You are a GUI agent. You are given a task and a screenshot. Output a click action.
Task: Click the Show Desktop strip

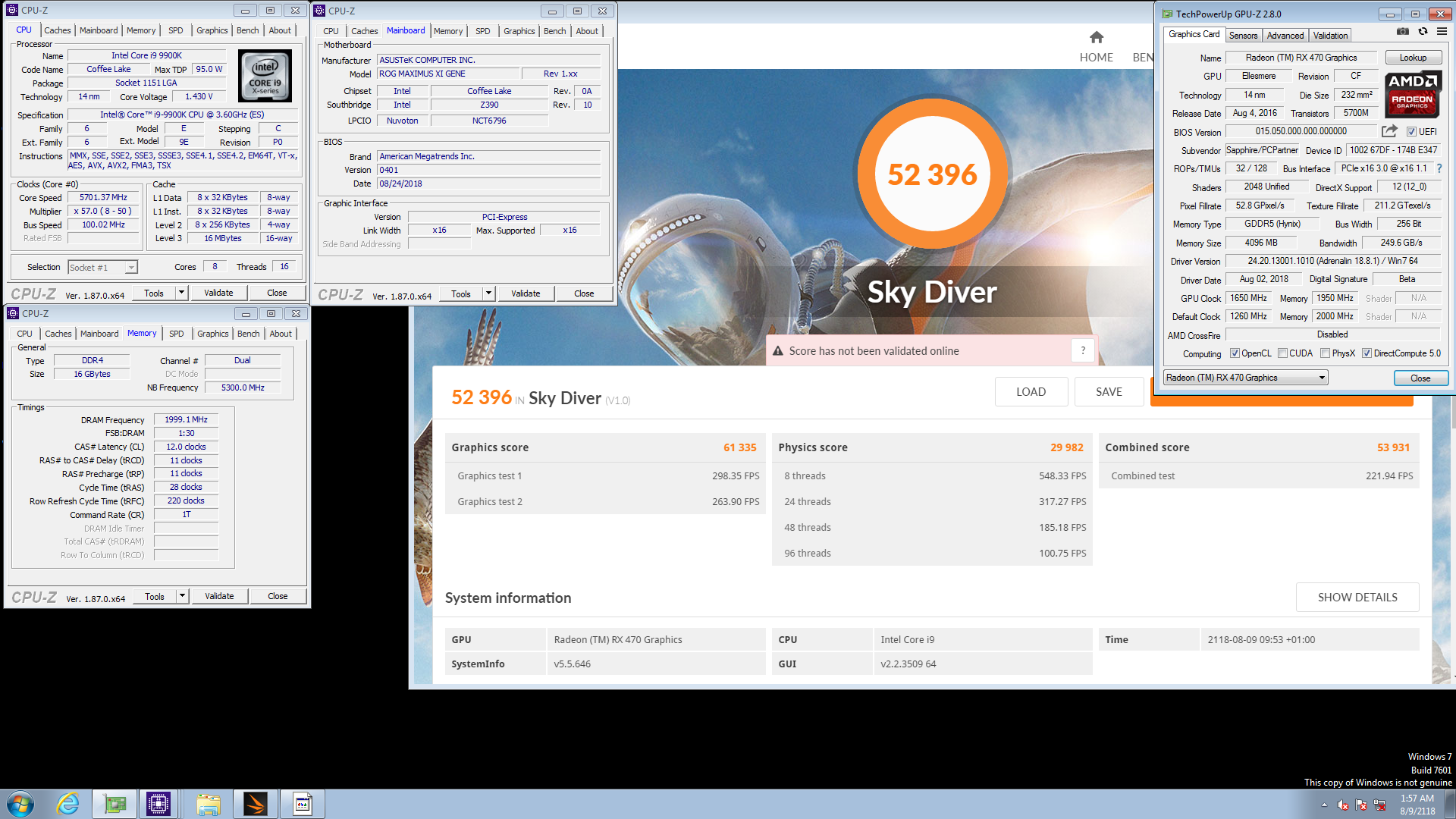coord(1451,804)
